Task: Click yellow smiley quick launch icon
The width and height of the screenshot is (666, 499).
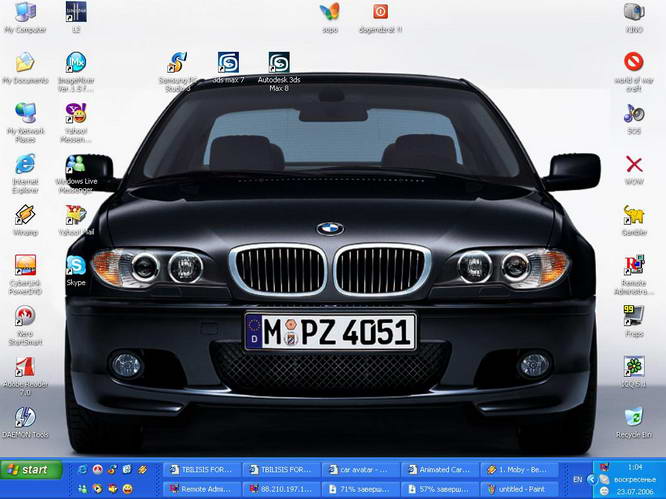Action: click(127, 489)
